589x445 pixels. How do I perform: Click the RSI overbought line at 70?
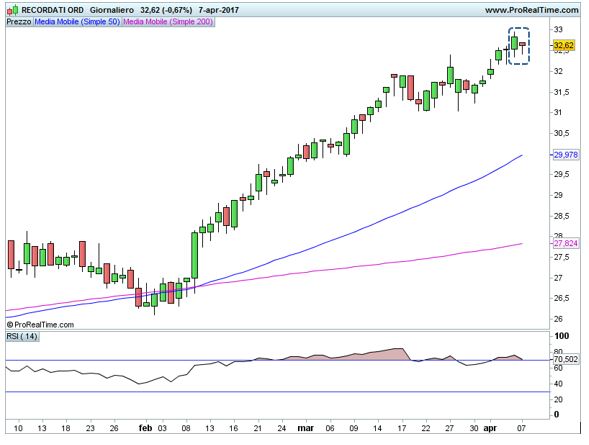click(277, 361)
